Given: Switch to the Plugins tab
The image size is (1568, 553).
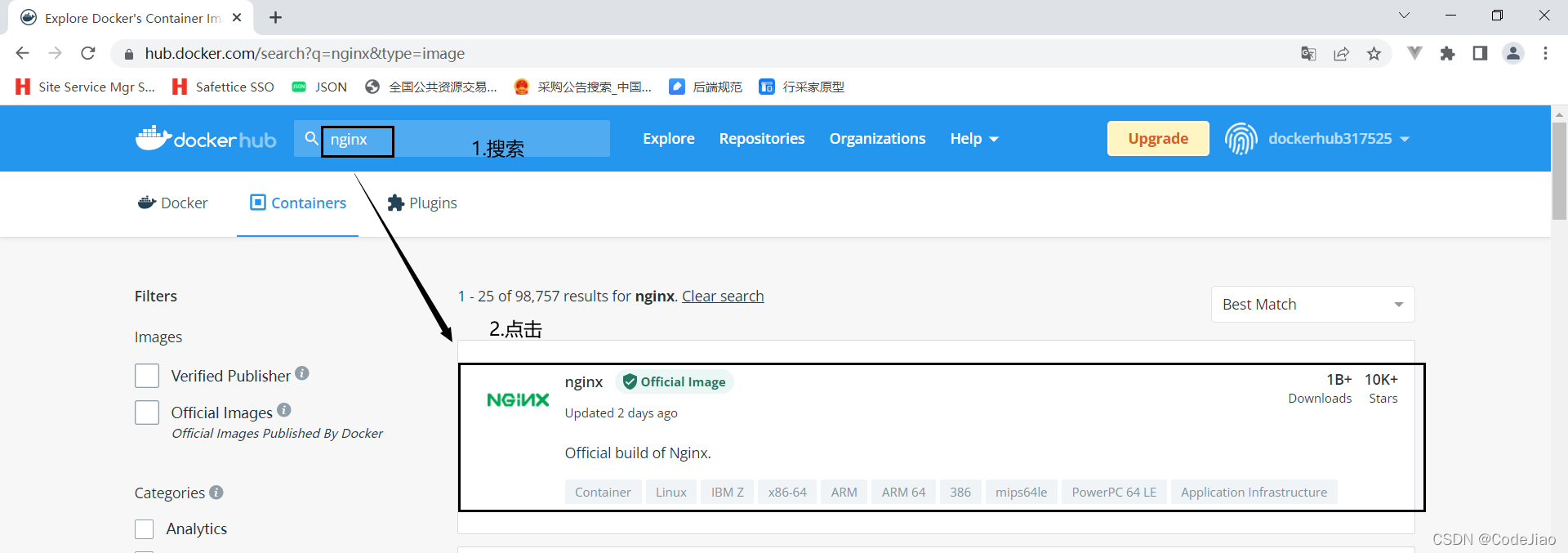Looking at the screenshot, I should pyautogui.click(x=422, y=203).
